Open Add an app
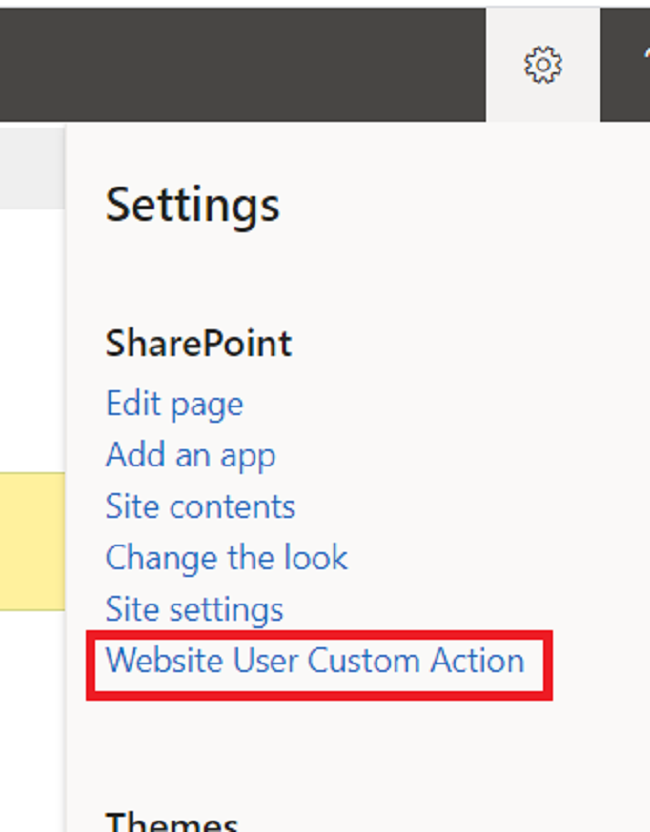 (x=190, y=455)
